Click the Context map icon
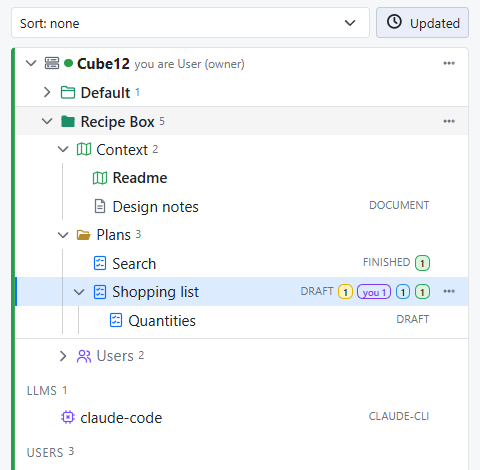The width and height of the screenshot is (480, 470). pyautogui.click(x=84, y=149)
